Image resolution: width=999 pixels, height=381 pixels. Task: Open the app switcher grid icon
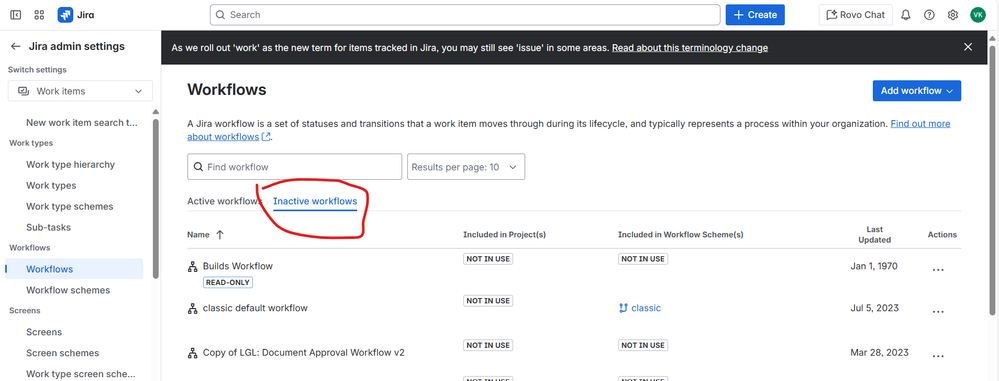click(x=39, y=15)
